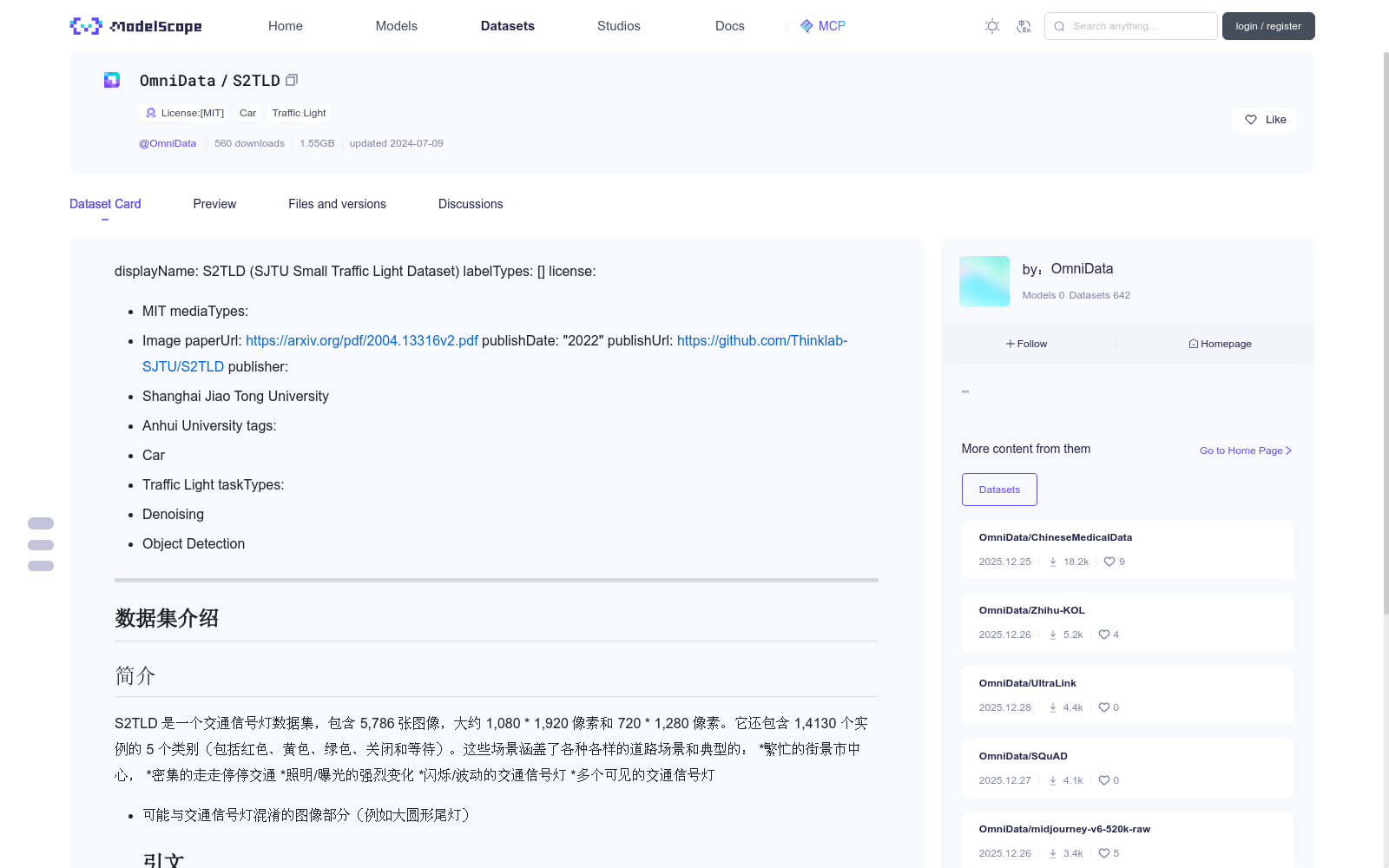
Task: Open the MCP navigation item
Action: click(x=823, y=26)
